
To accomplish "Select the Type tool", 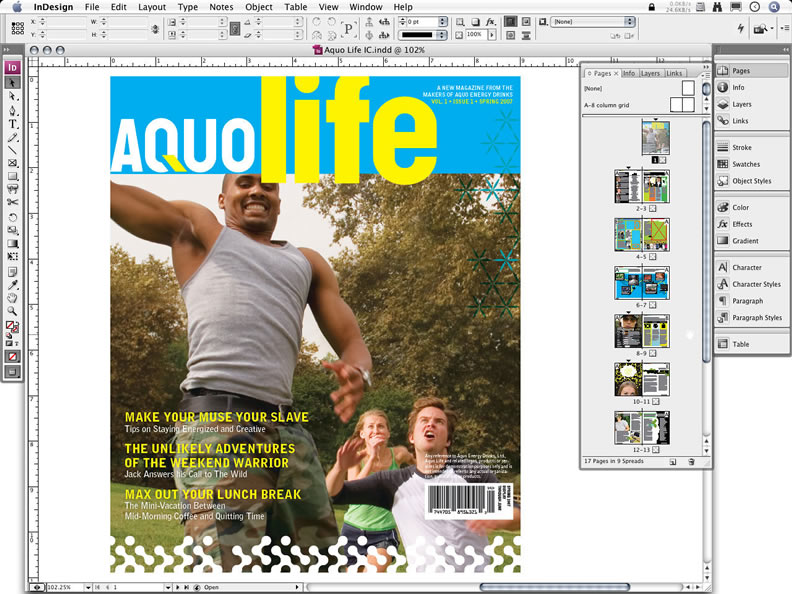I will (13, 124).
